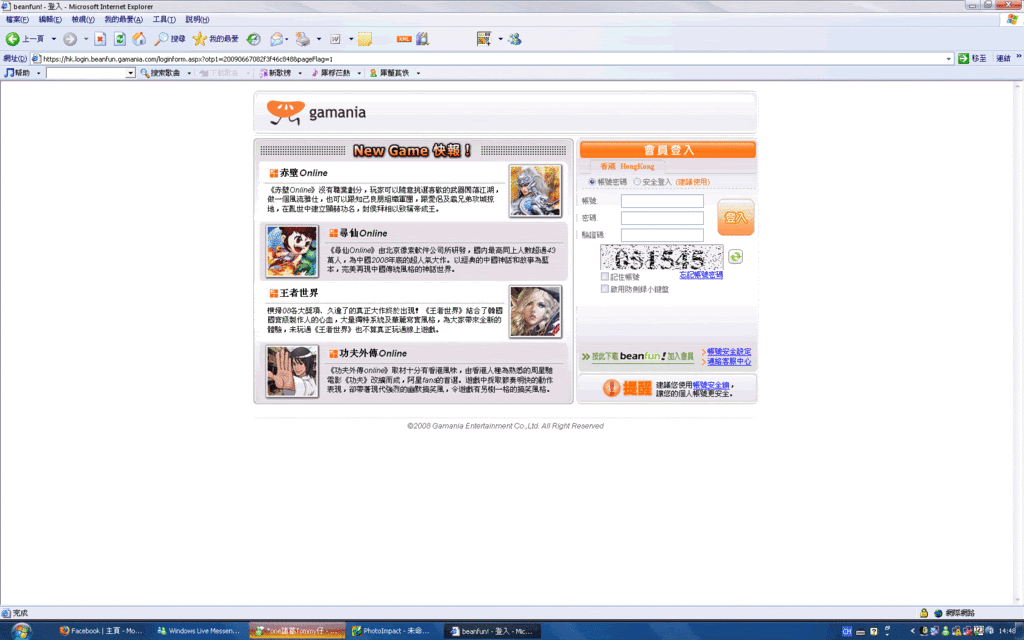Image resolution: width=1024 pixels, height=640 pixels.
Task: Click the gamania logo
Action: coord(317,112)
